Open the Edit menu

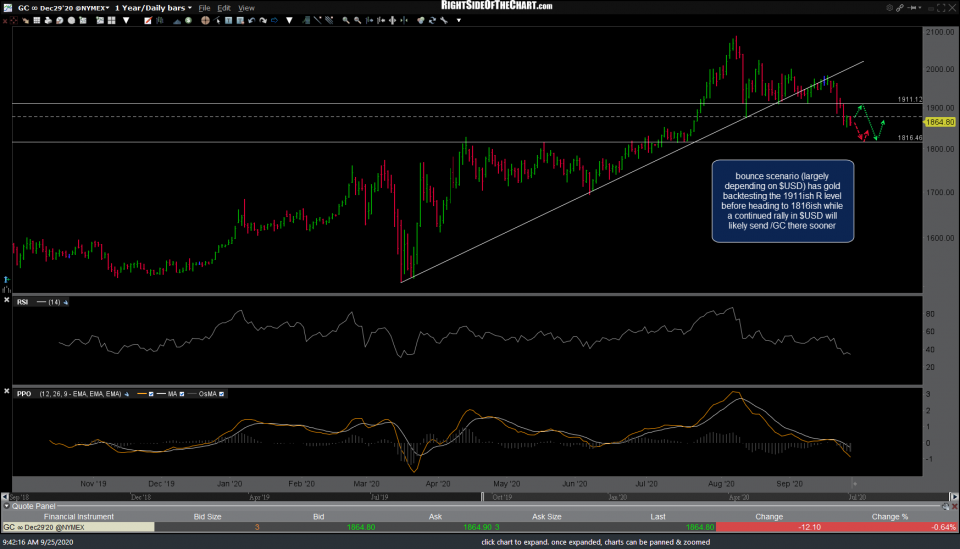click(x=224, y=8)
